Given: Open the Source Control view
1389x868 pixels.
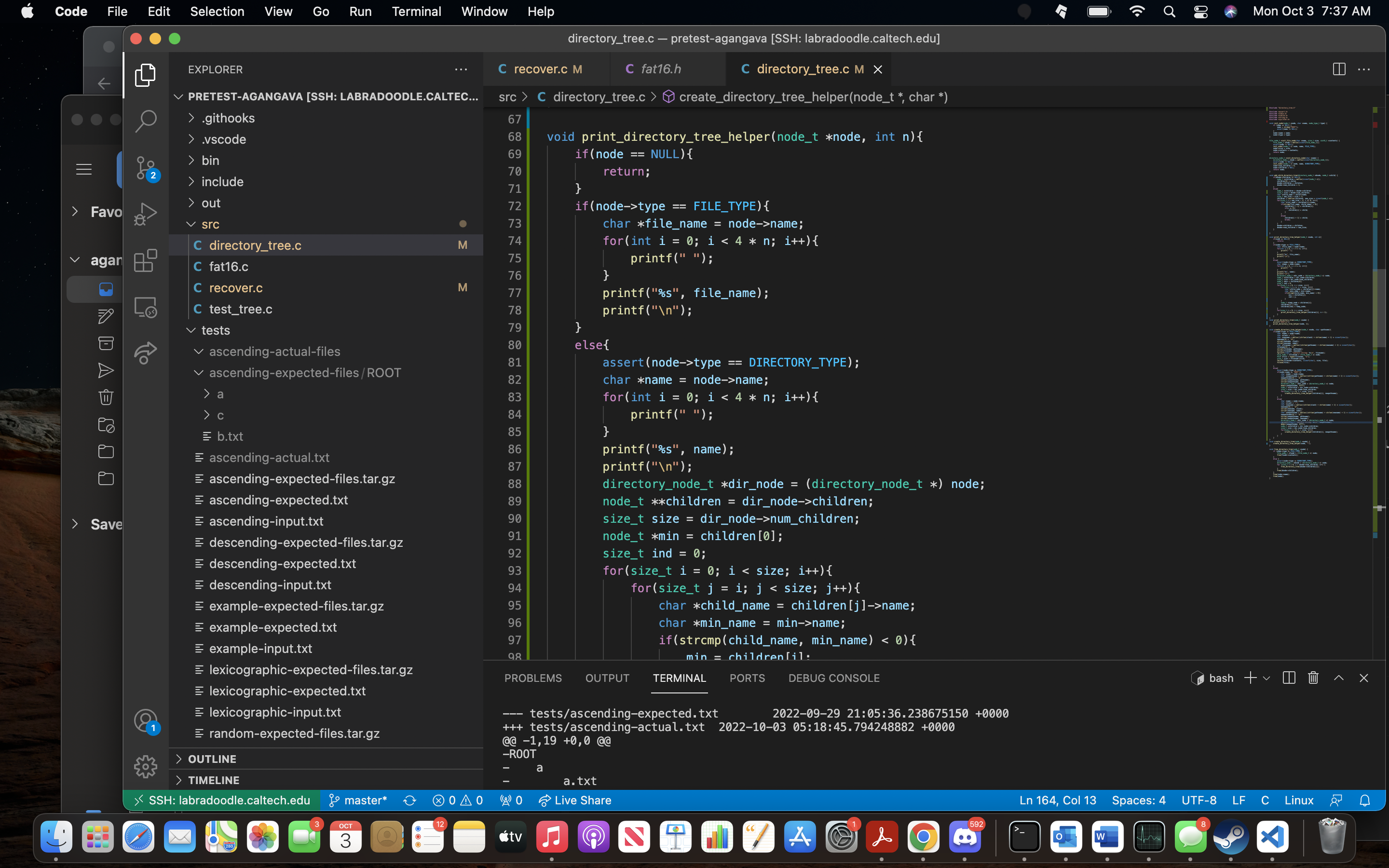Looking at the screenshot, I should (145, 168).
